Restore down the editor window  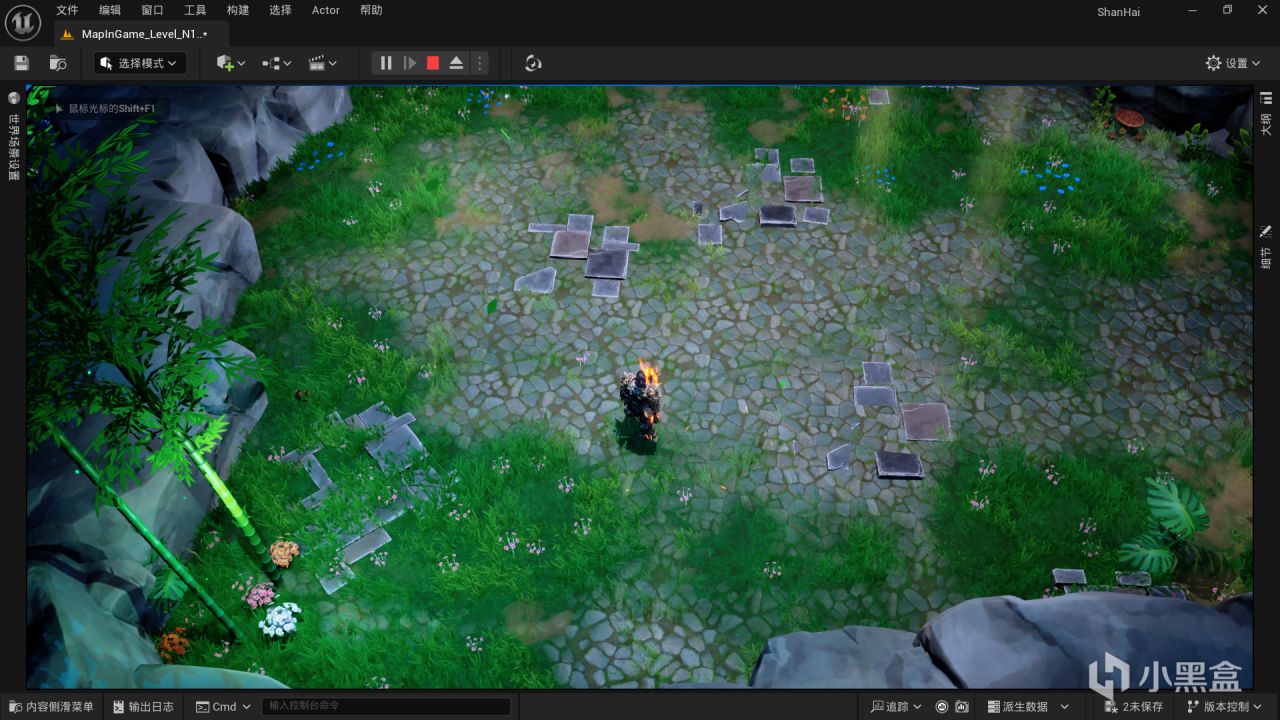point(1227,10)
